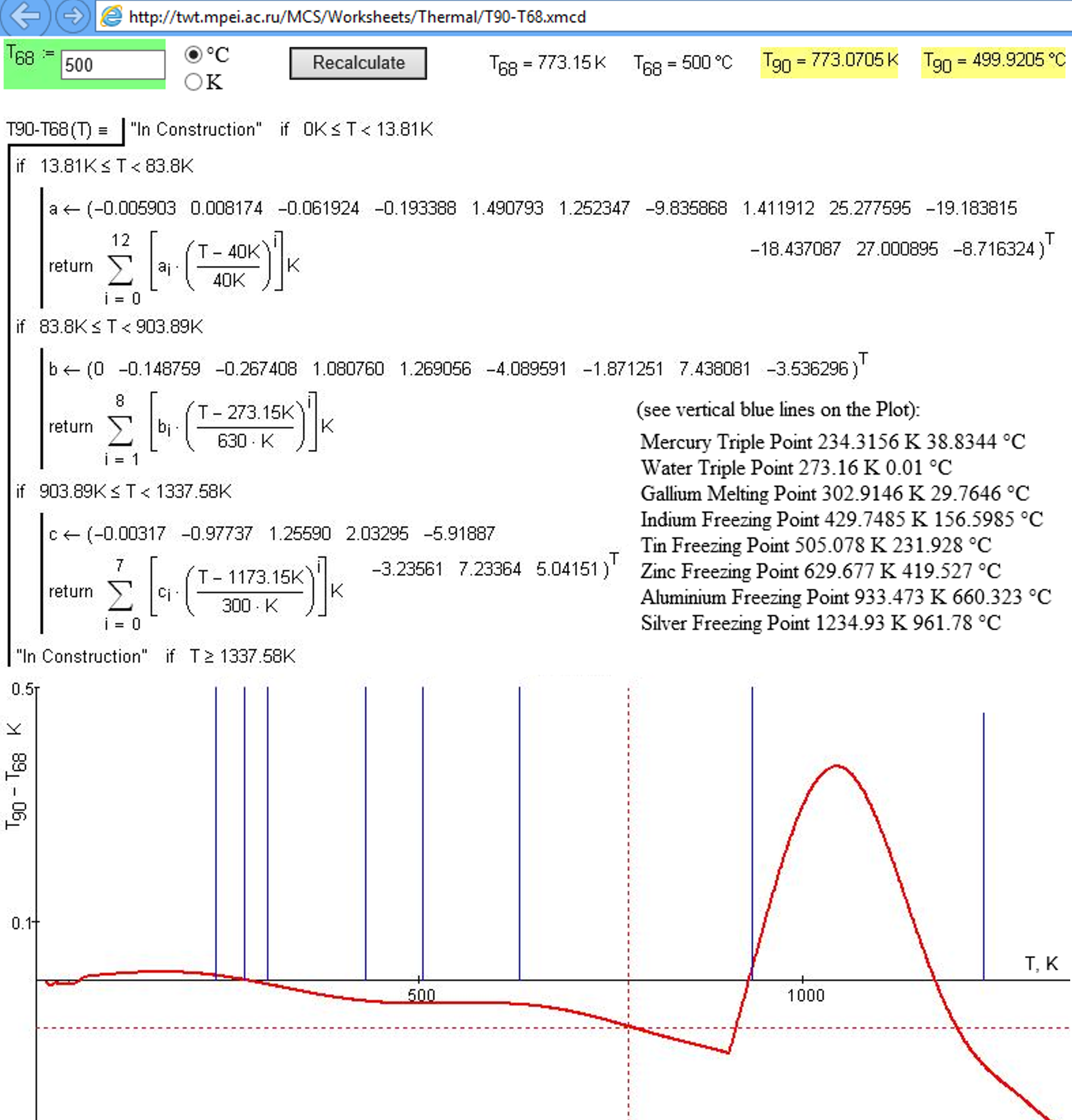Click the 500 tick label on the T axis
The height and width of the screenshot is (1120, 1072).
pos(421,995)
